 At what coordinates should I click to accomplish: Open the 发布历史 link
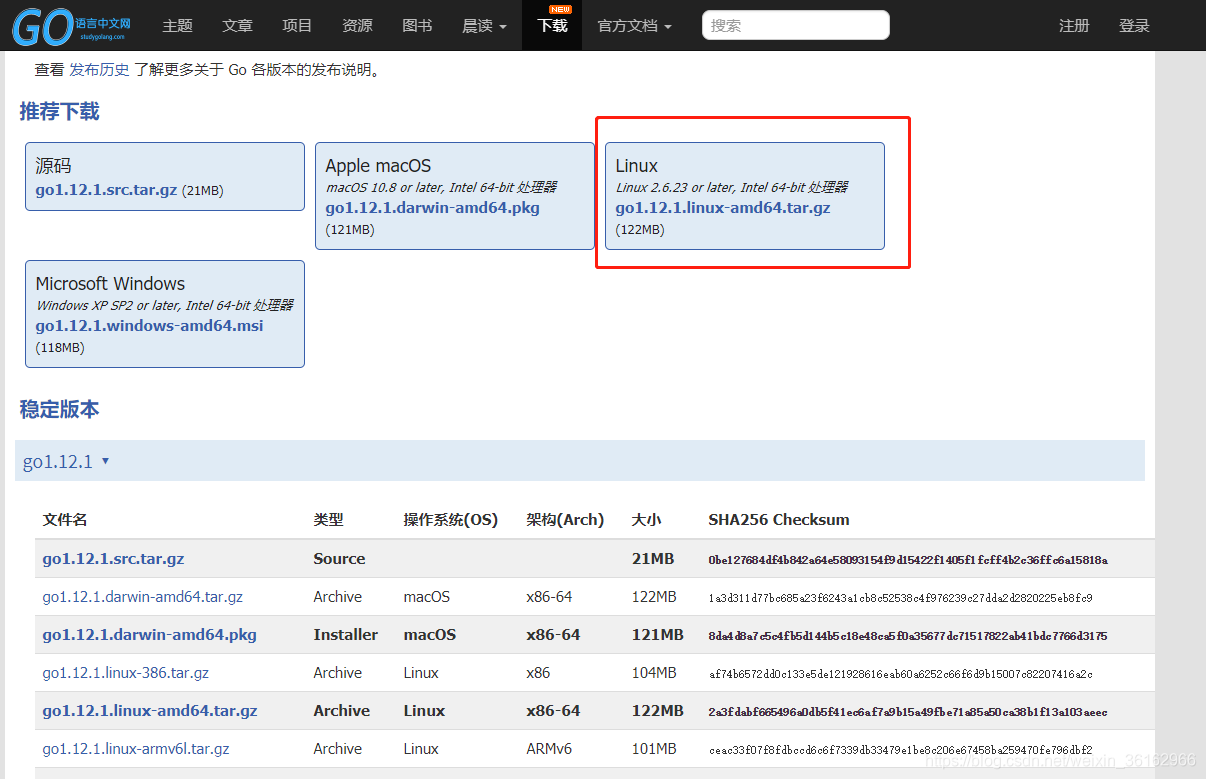[x=99, y=70]
